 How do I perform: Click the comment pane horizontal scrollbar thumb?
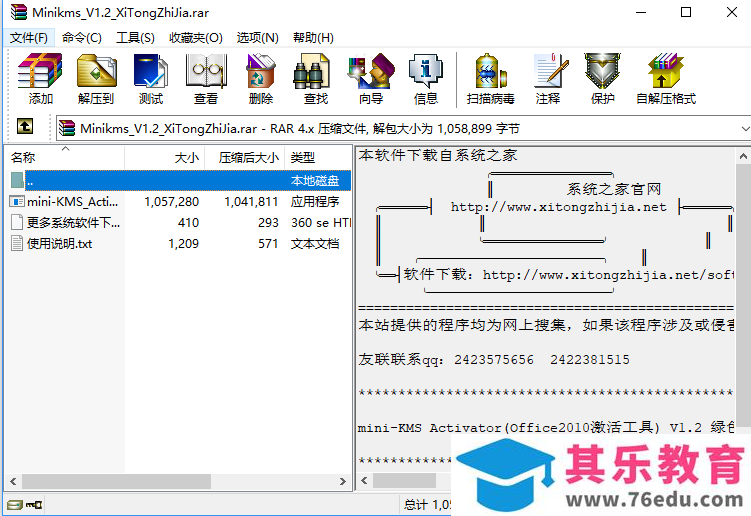click(x=405, y=480)
